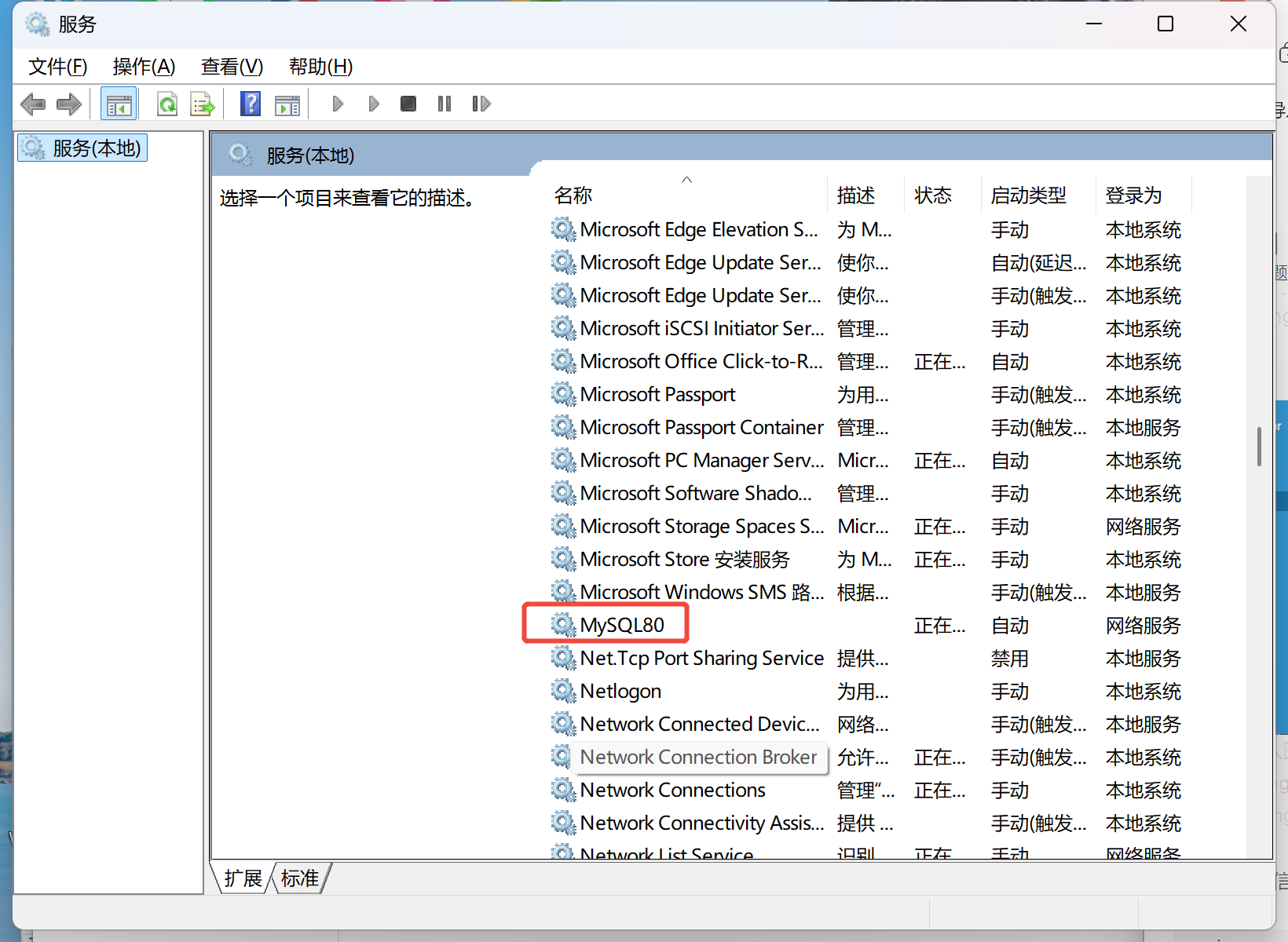Click the gear icon of Microsoft Storage Spaces
The image size is (1288, 942).
pos(562,526)
